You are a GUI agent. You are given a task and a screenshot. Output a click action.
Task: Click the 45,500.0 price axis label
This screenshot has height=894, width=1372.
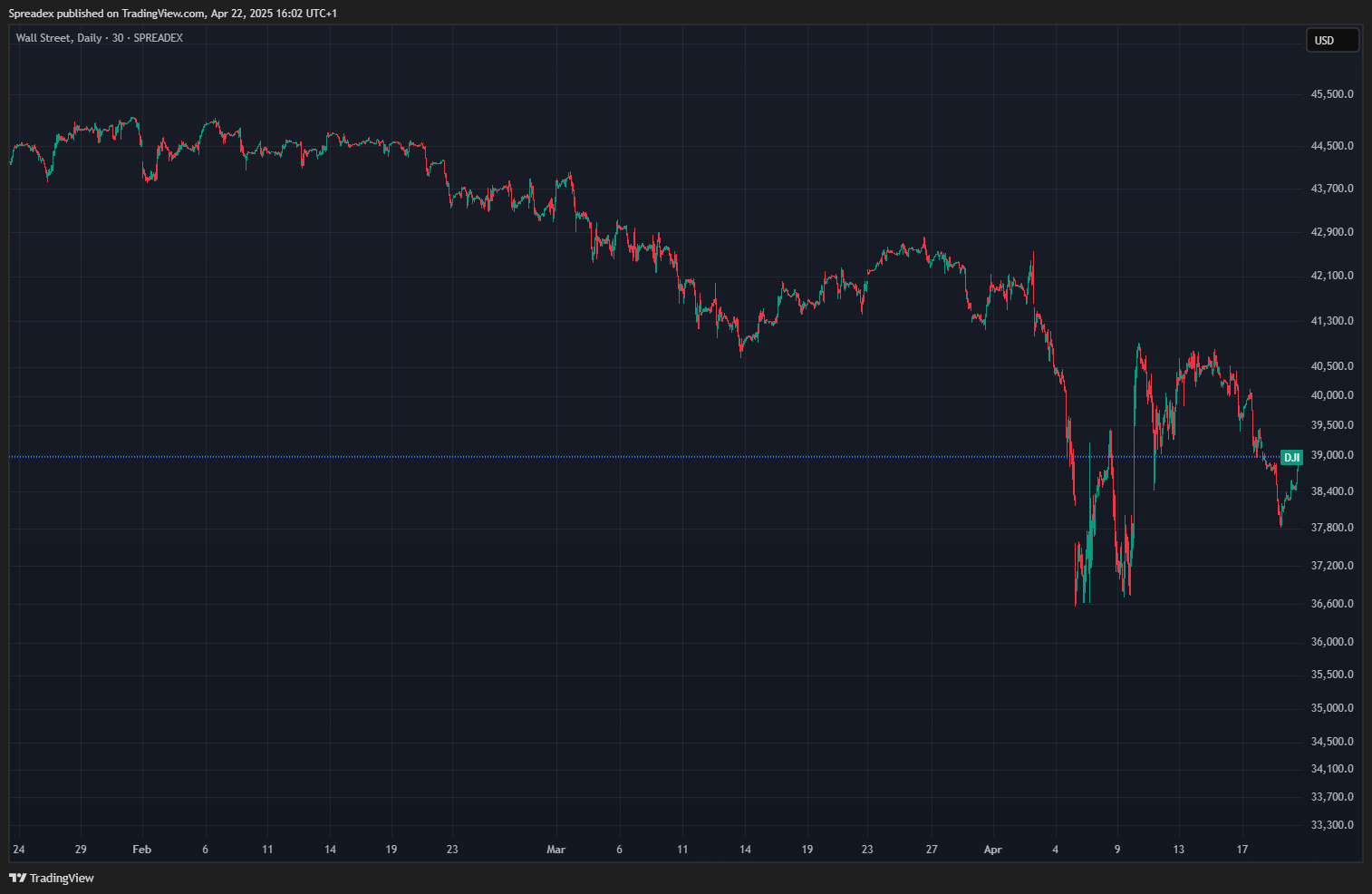[1332, 94]
